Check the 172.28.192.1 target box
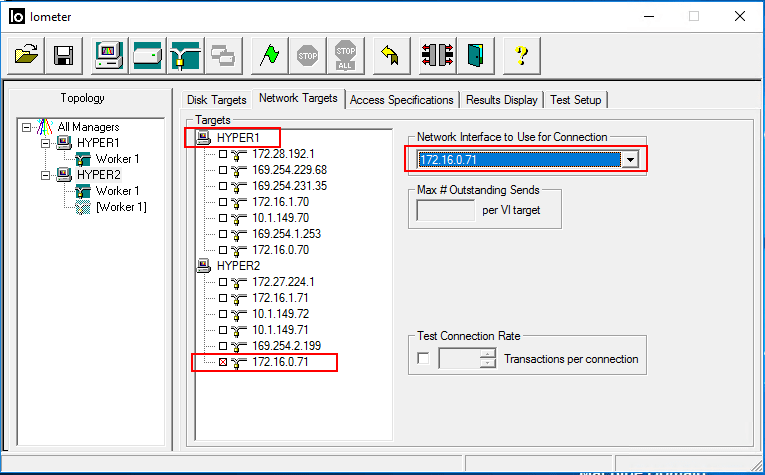 223,154
